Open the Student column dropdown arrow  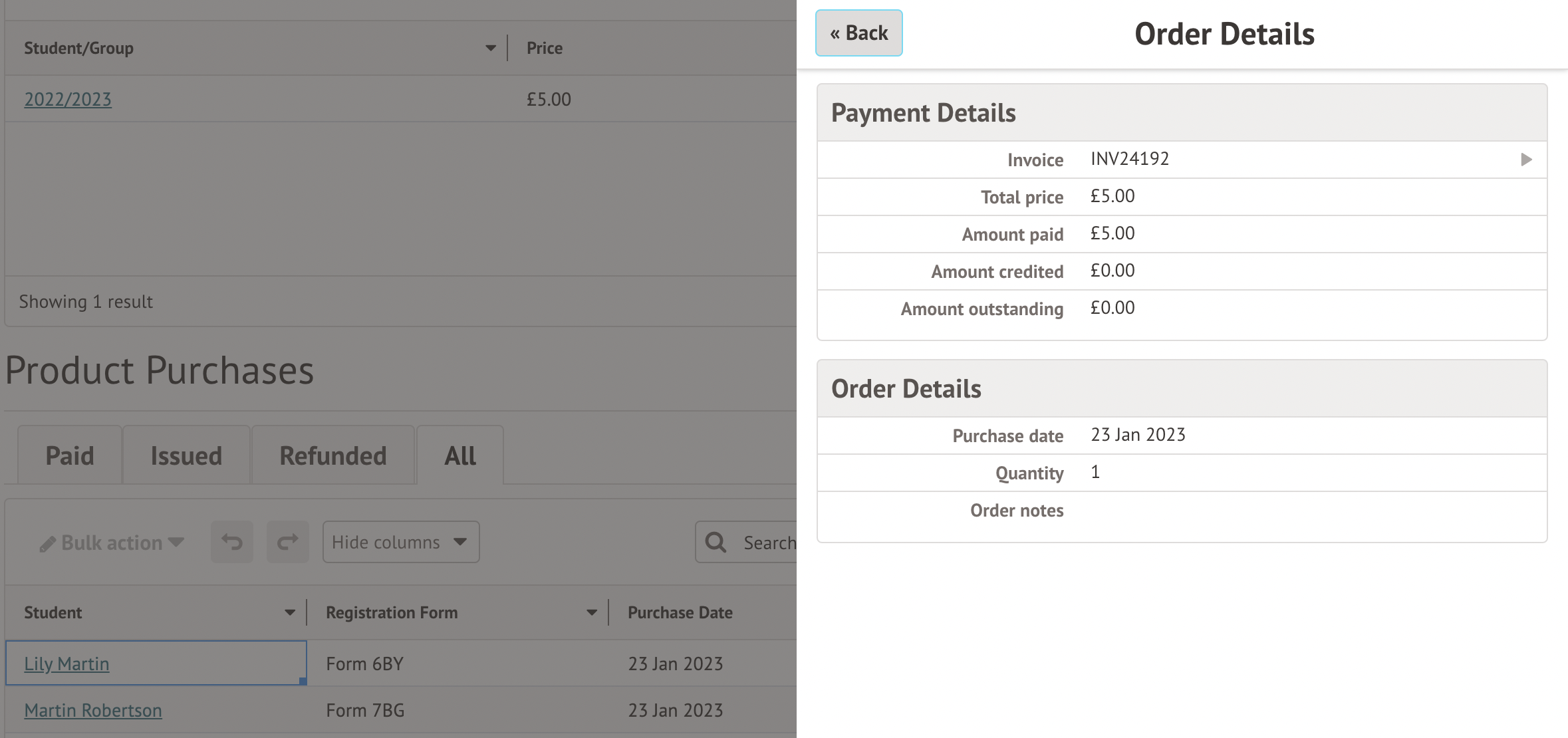[x=290, y=612]
